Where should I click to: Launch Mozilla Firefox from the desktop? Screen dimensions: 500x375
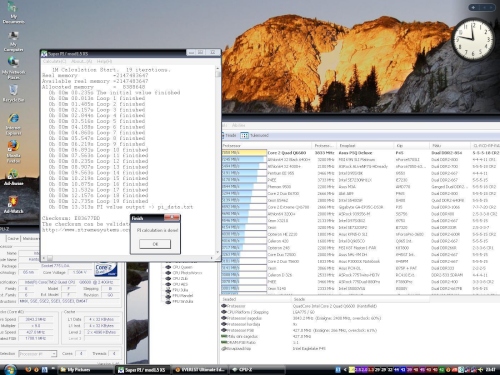click(13, 152)
